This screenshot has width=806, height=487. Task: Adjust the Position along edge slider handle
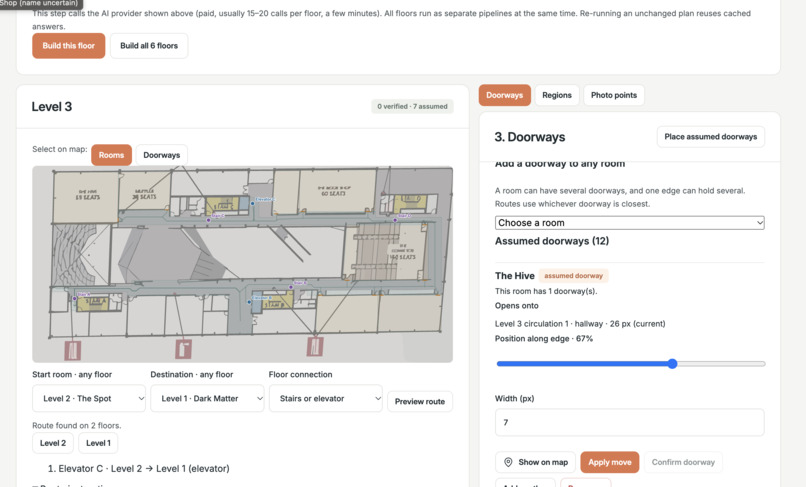point(672,364)
